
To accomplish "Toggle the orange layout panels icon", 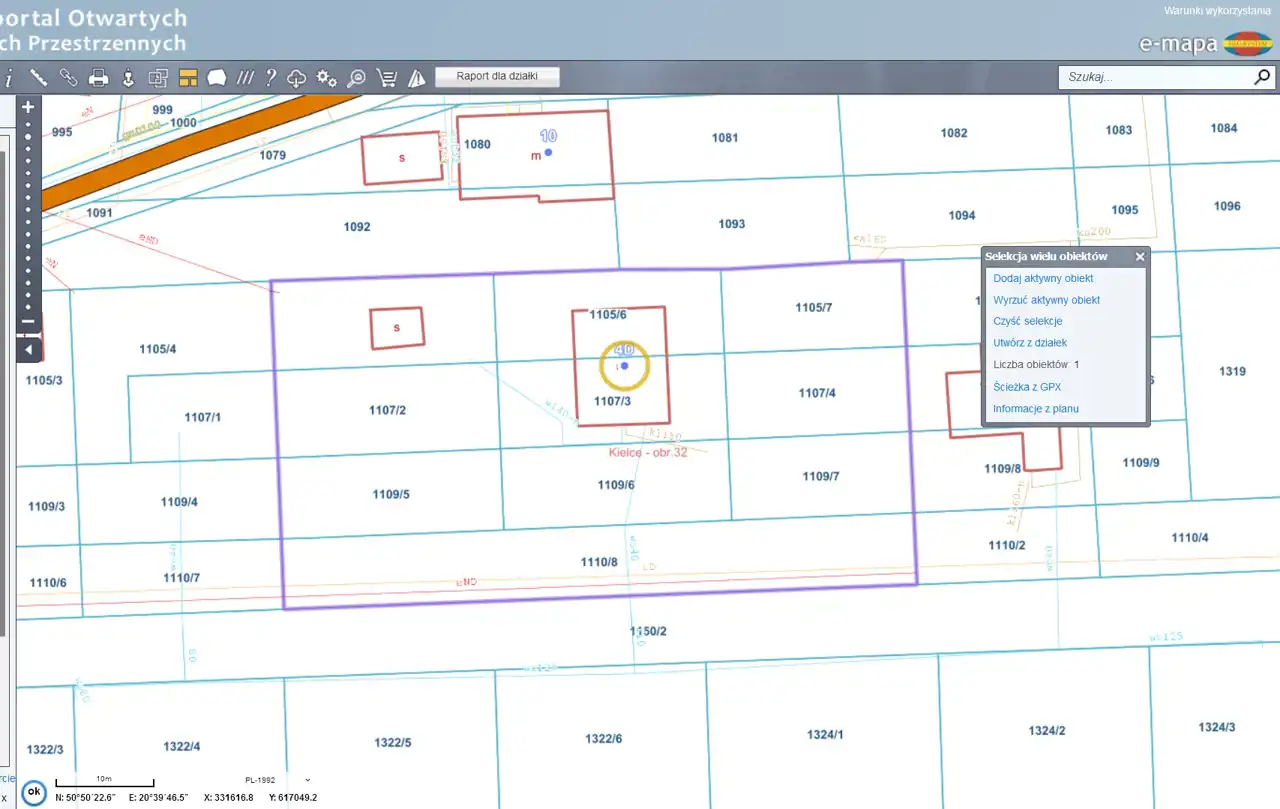I will 188,77.
